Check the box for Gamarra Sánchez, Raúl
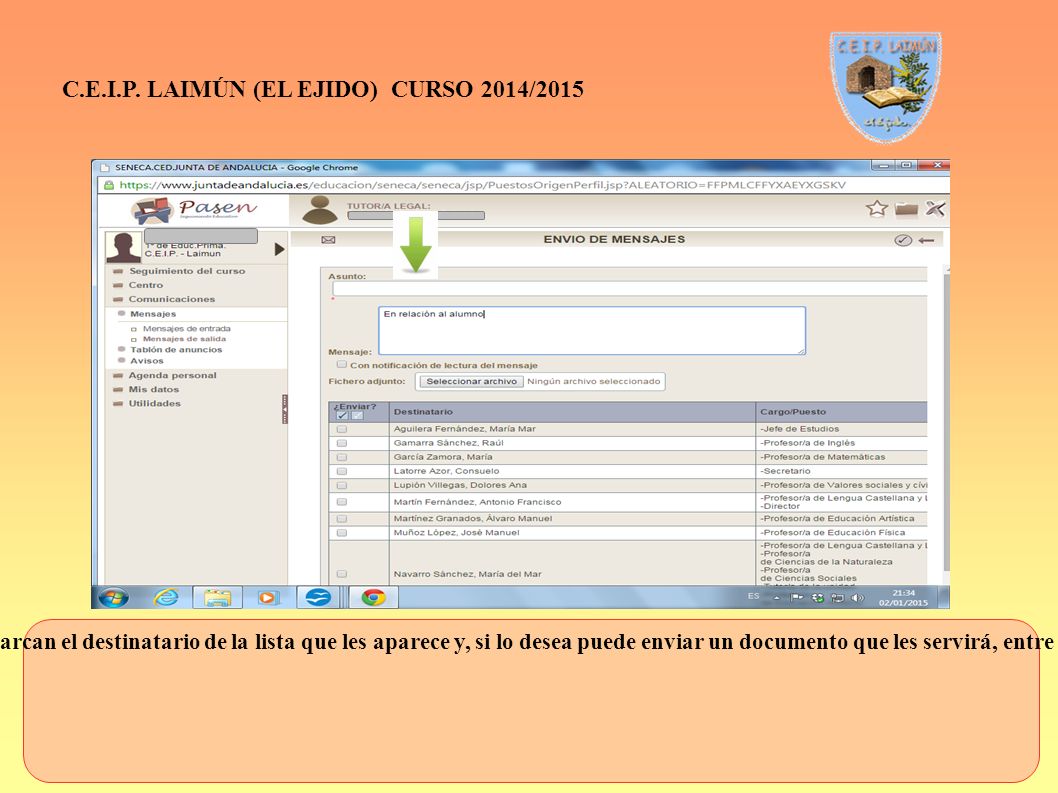 pos(342,443)
